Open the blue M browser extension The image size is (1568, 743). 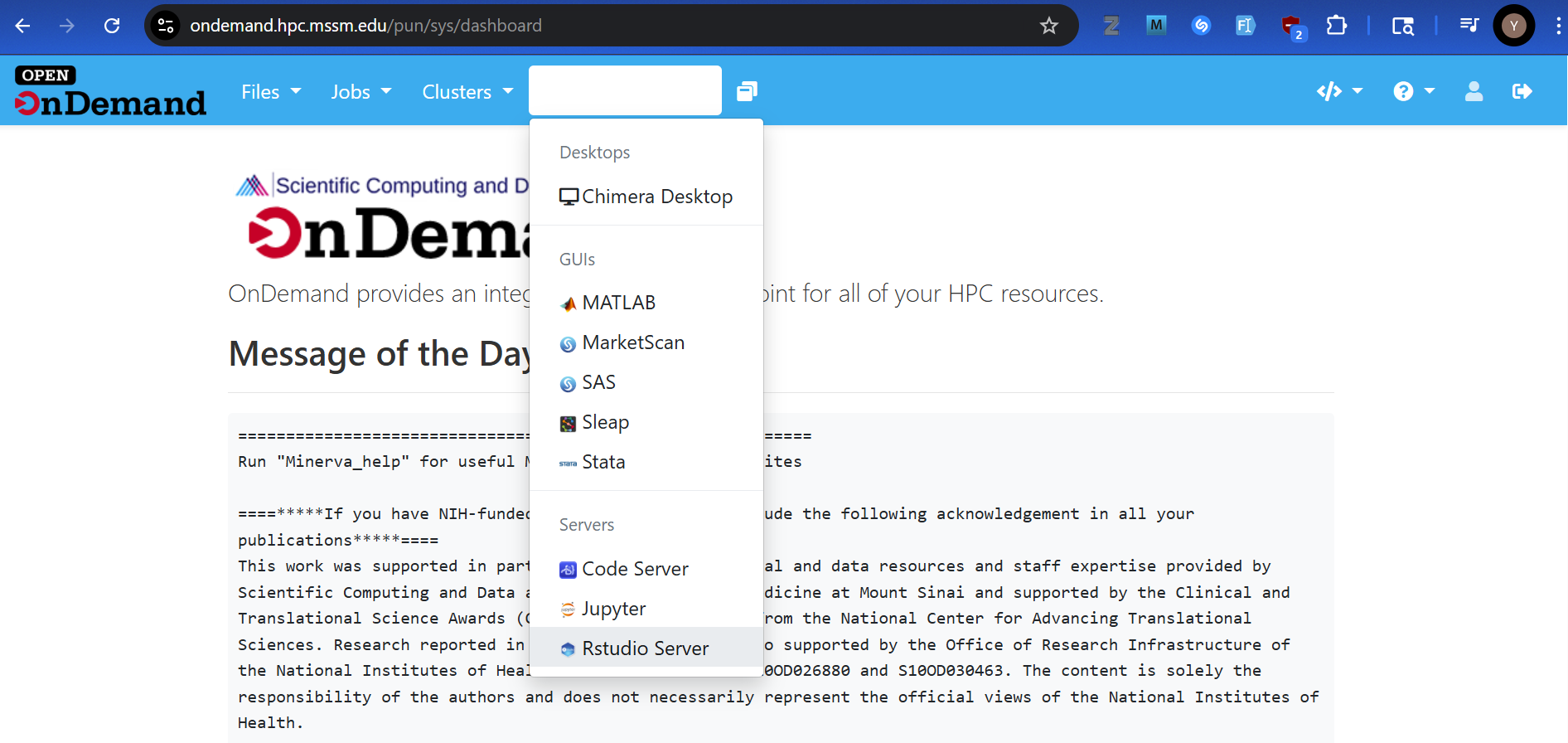coord(1156,26)
